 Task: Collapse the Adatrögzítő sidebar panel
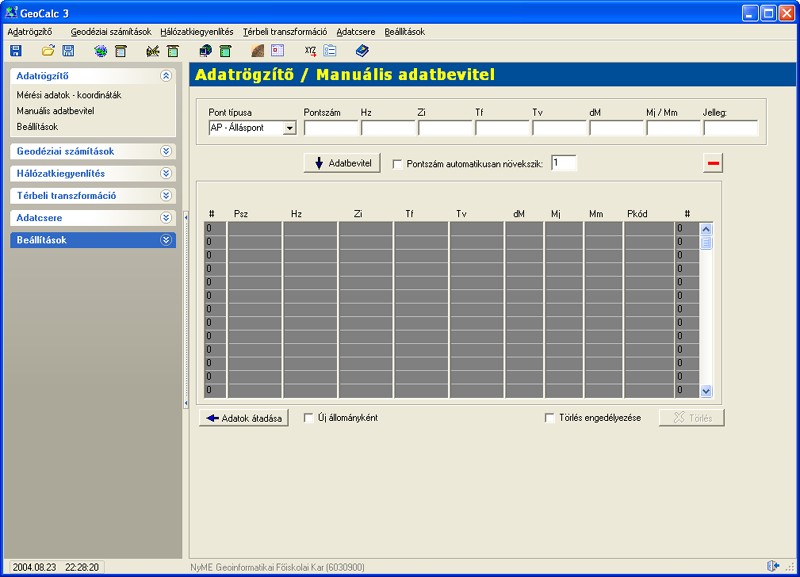tap(166, 76)
